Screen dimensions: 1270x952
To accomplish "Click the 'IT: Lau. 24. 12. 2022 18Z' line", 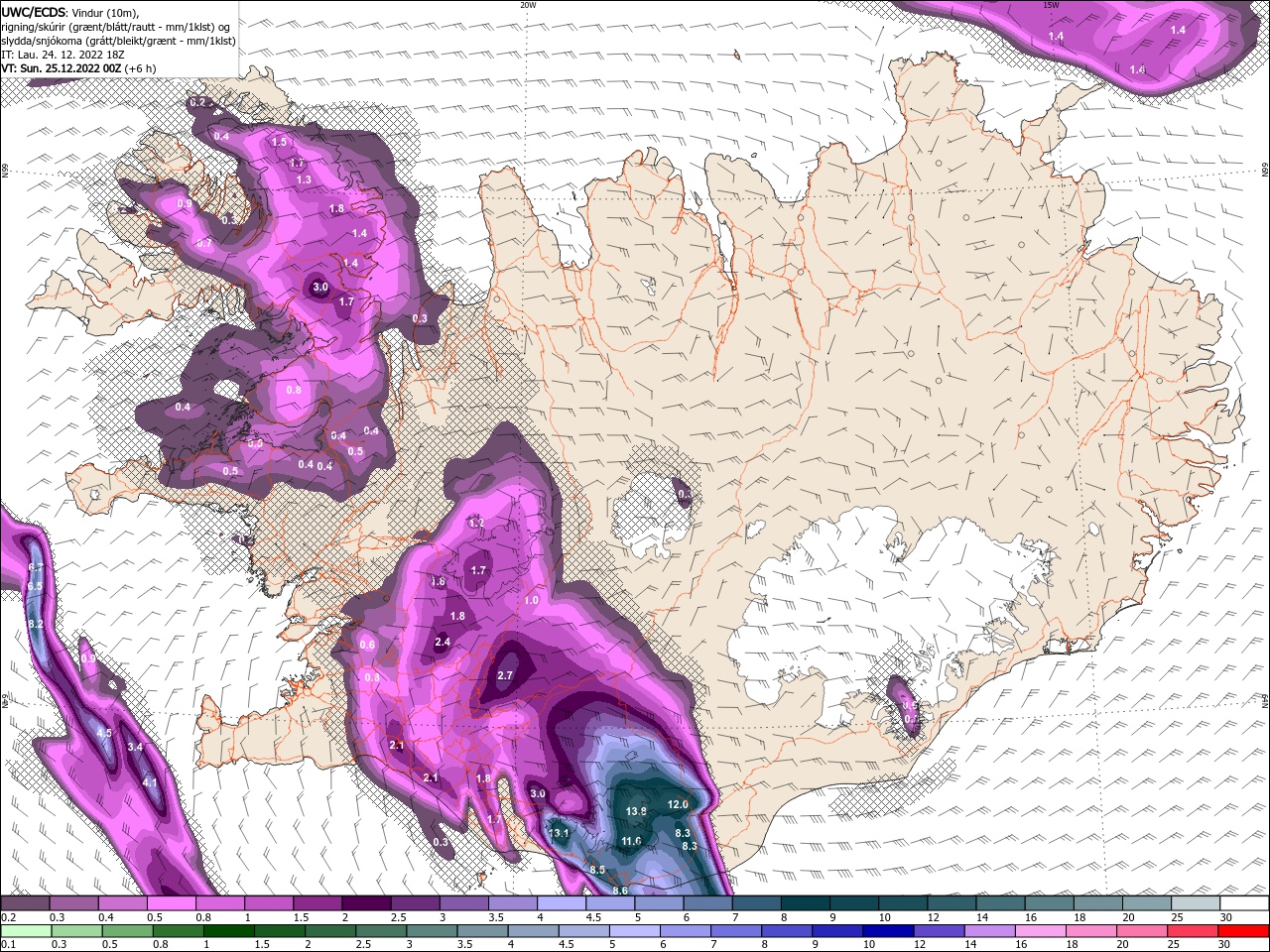I will 62,55.
